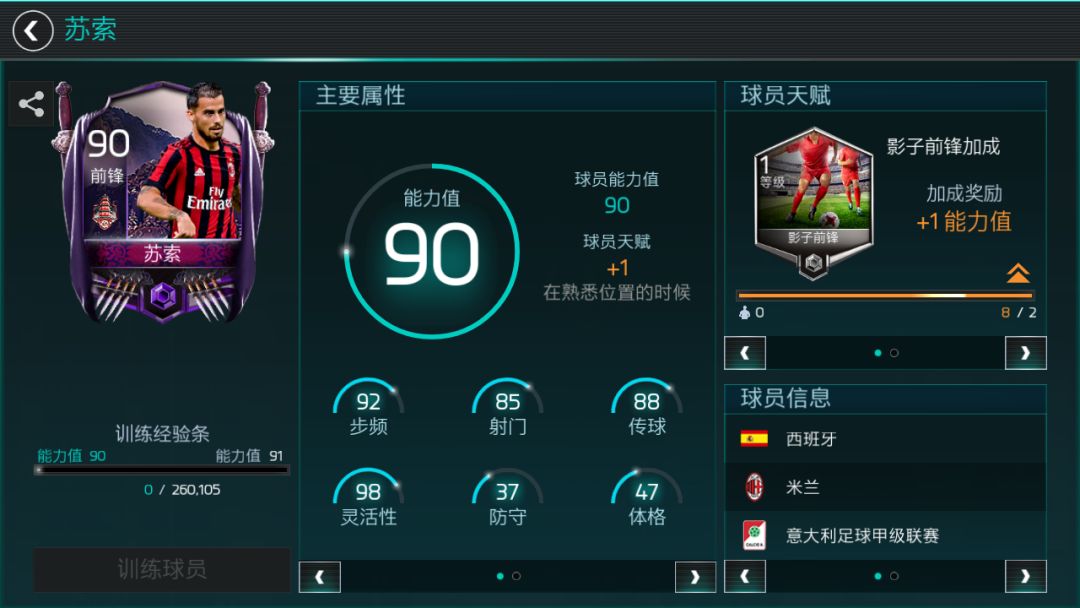Go to the previous 球员天赋 talent

tap(745, 353)
